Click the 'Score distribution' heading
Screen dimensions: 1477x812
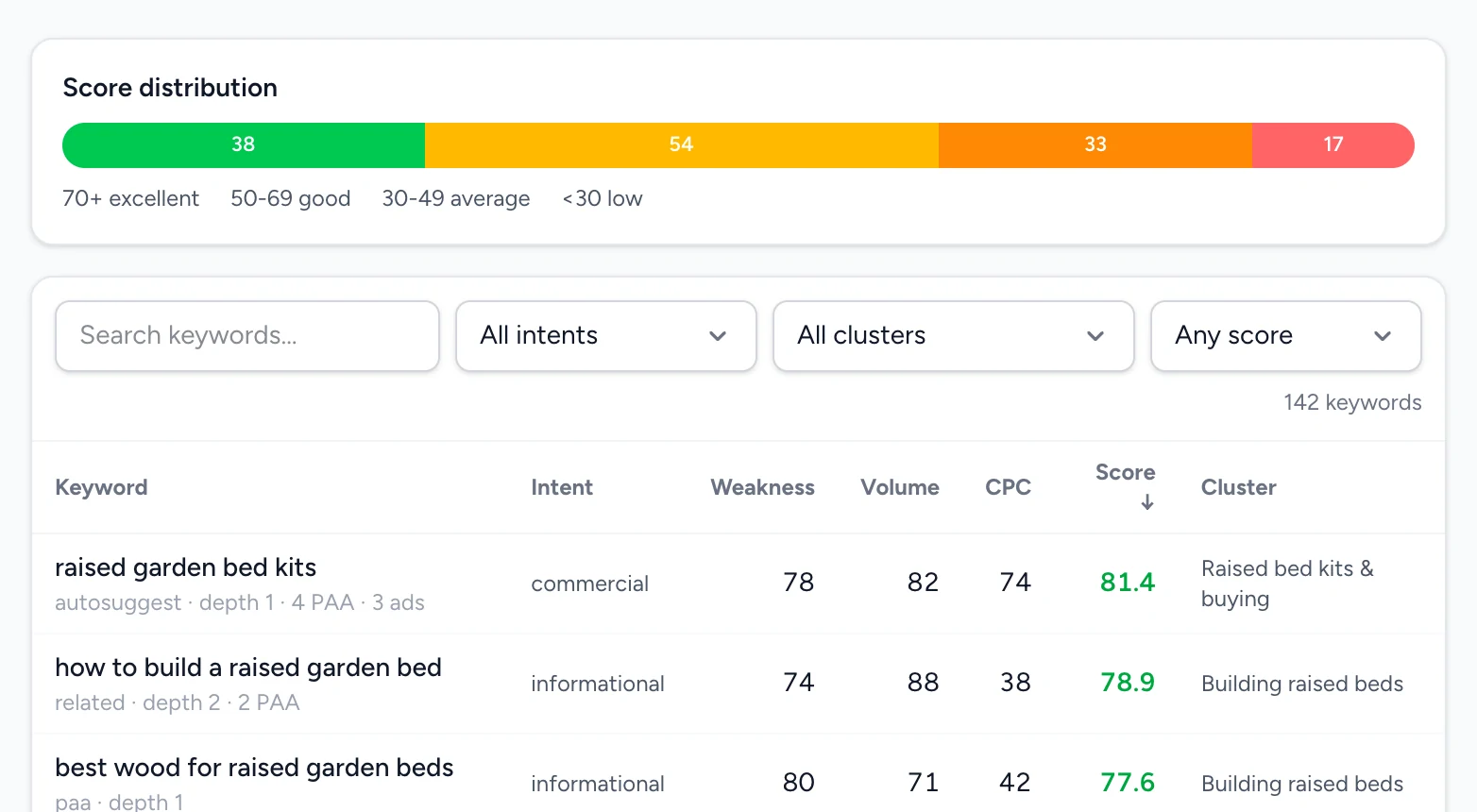click(x=170, y=88)
